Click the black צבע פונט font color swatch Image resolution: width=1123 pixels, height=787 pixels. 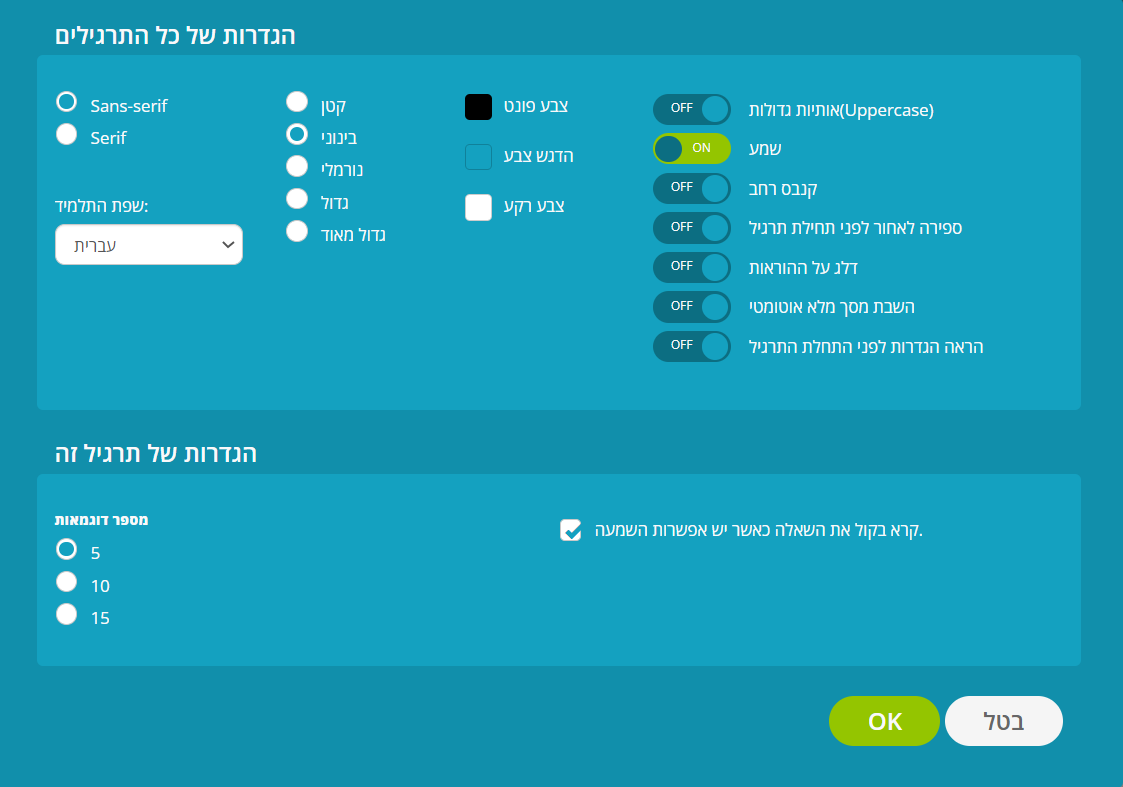(478, 107)
